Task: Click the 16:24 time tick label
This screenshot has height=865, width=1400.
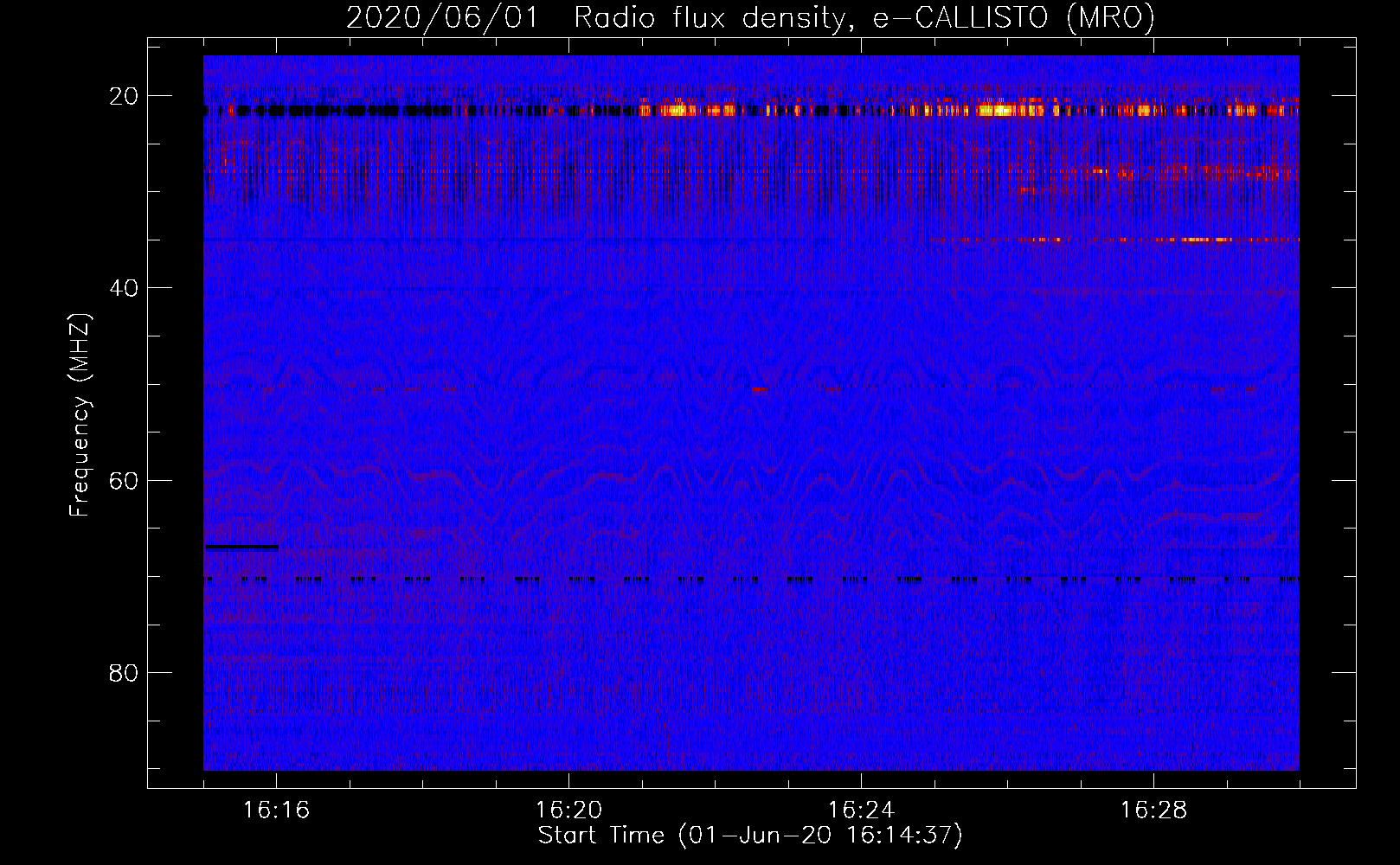Action: point(861,811)
